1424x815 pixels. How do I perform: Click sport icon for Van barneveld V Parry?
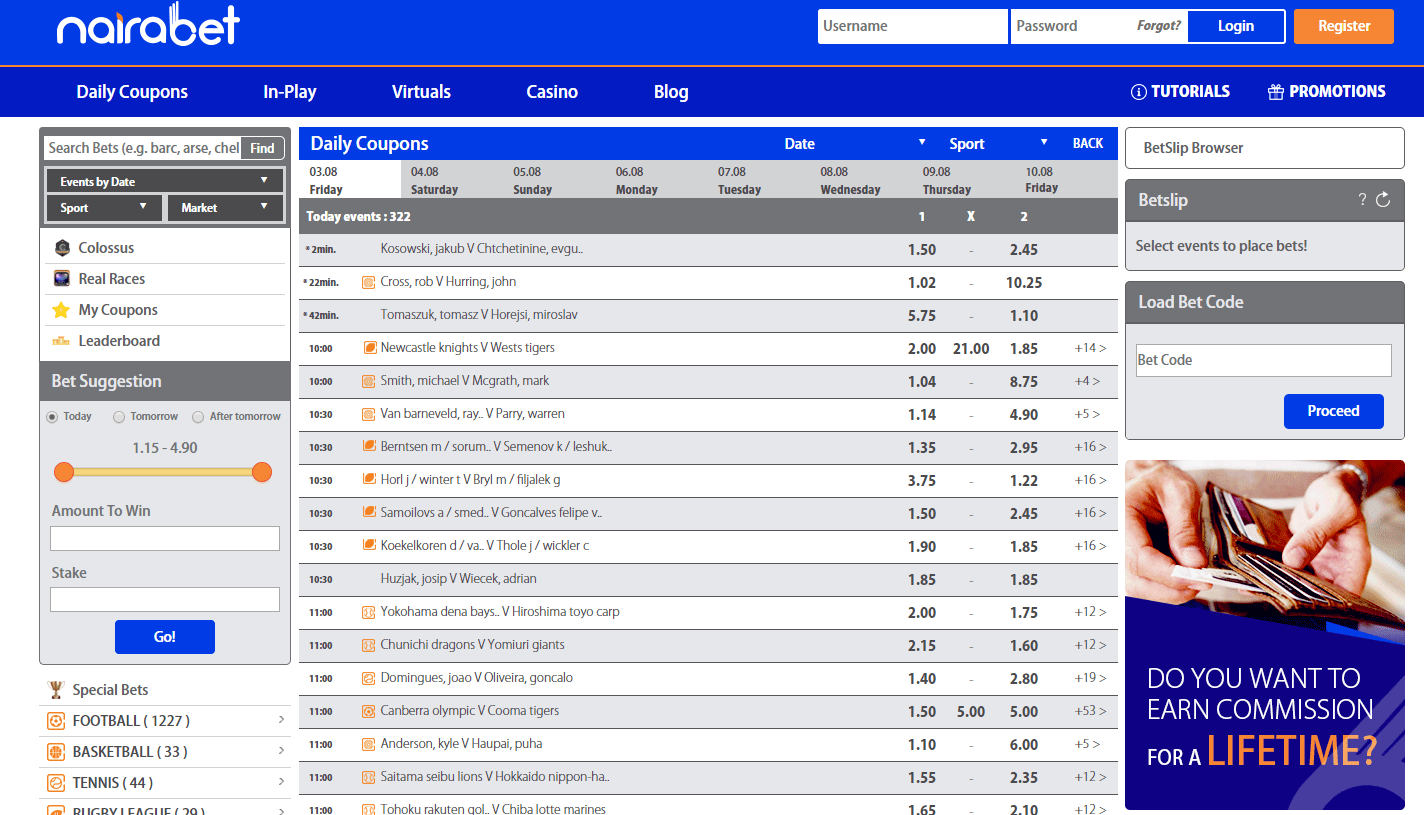pyautogui.click(x=368, y=414)
